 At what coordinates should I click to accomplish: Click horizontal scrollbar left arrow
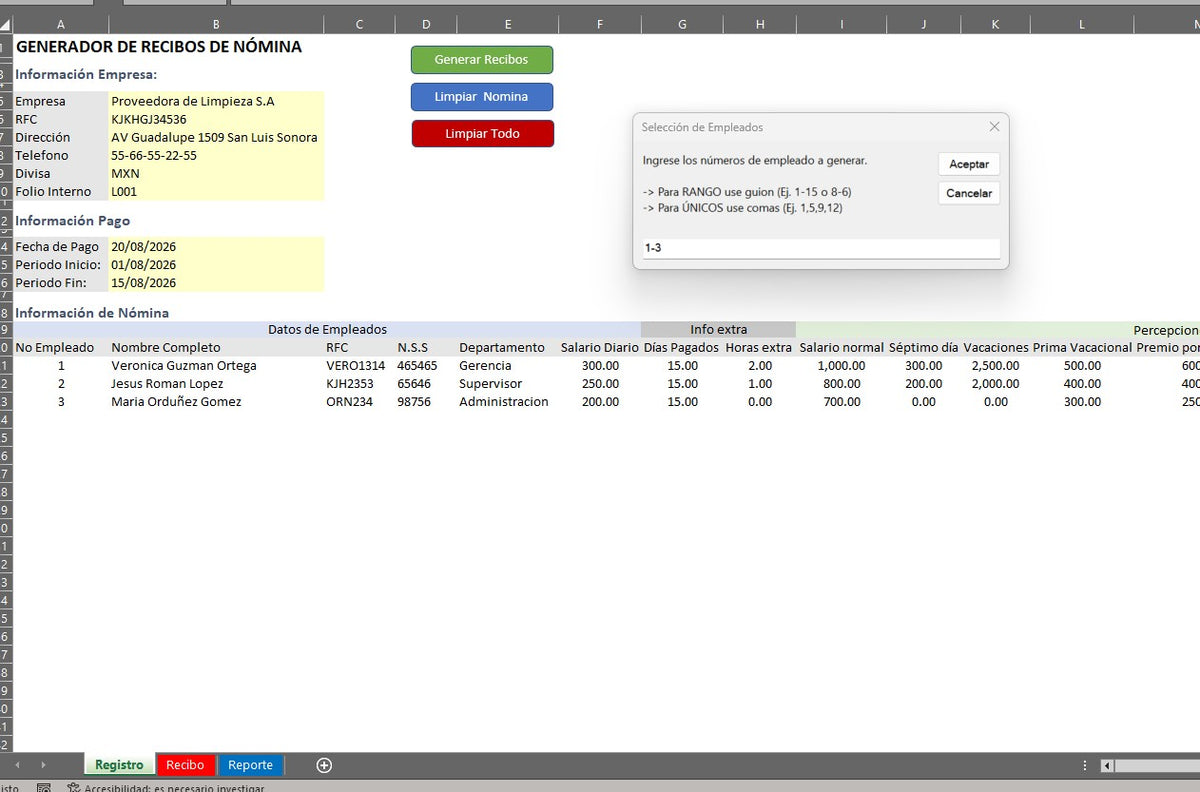pos(1107,765)
